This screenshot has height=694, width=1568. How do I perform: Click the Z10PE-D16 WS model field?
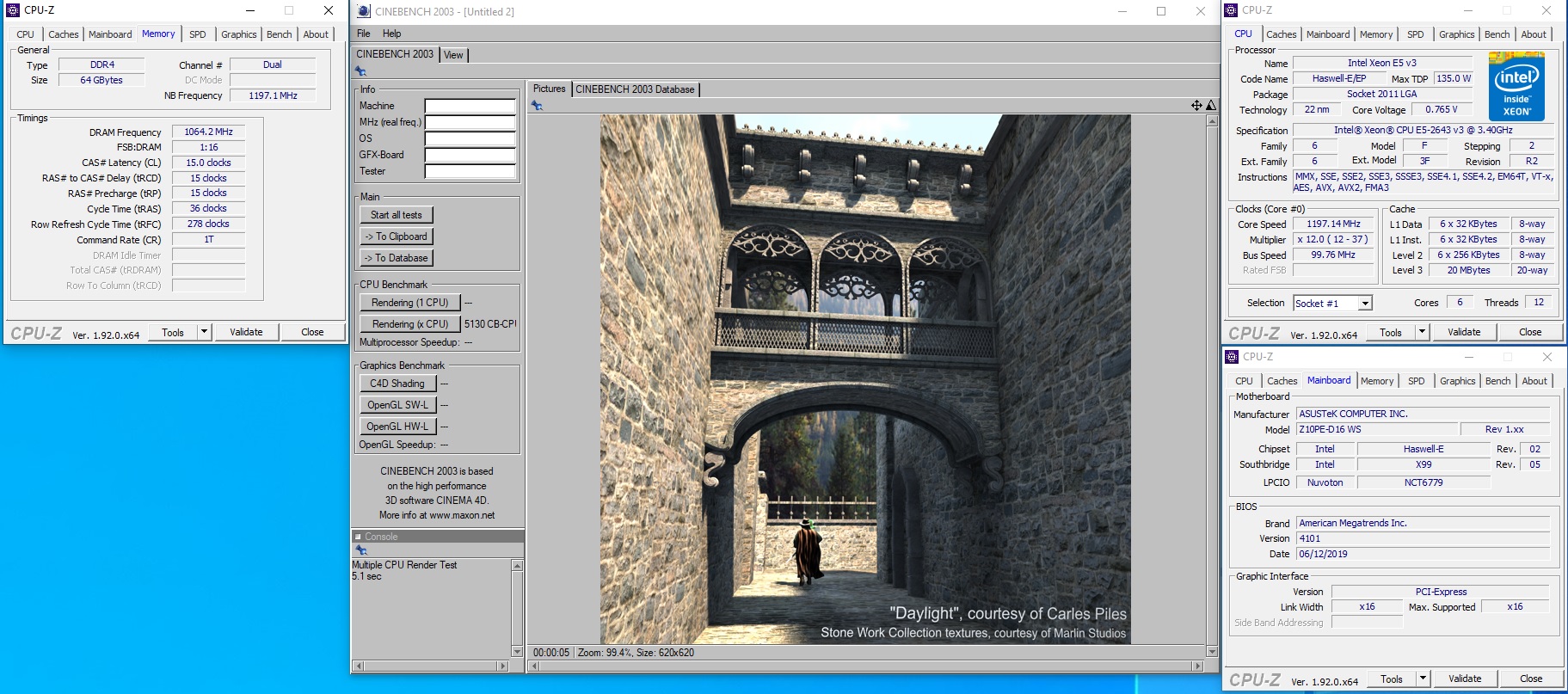pos(1378,429)
